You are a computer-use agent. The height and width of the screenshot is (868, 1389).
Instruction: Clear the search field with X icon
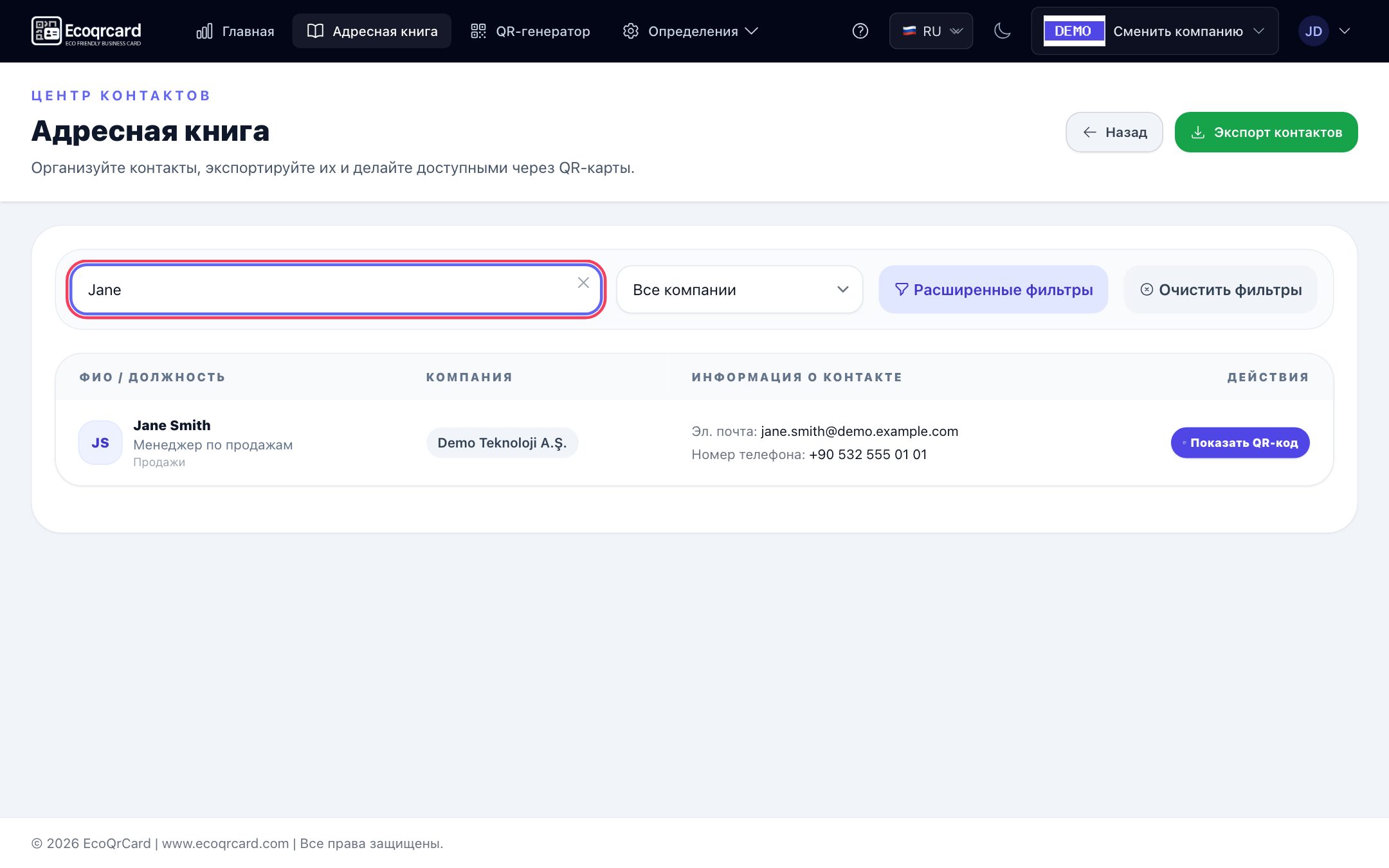(x=583, y=283)
